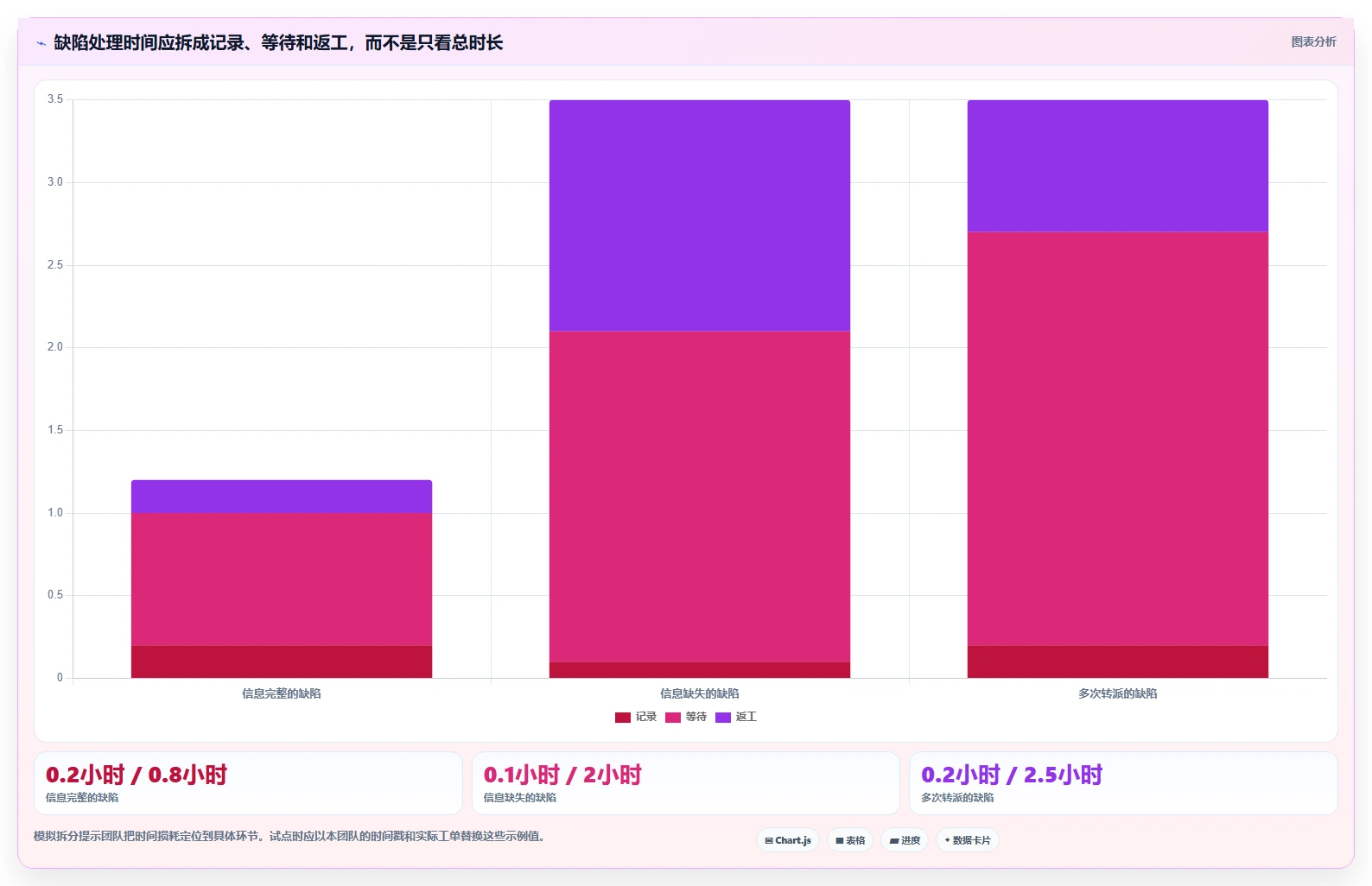1372x886 pixels.
Task: Select the 数据卡片 chip
Action: tap(968, 840)
